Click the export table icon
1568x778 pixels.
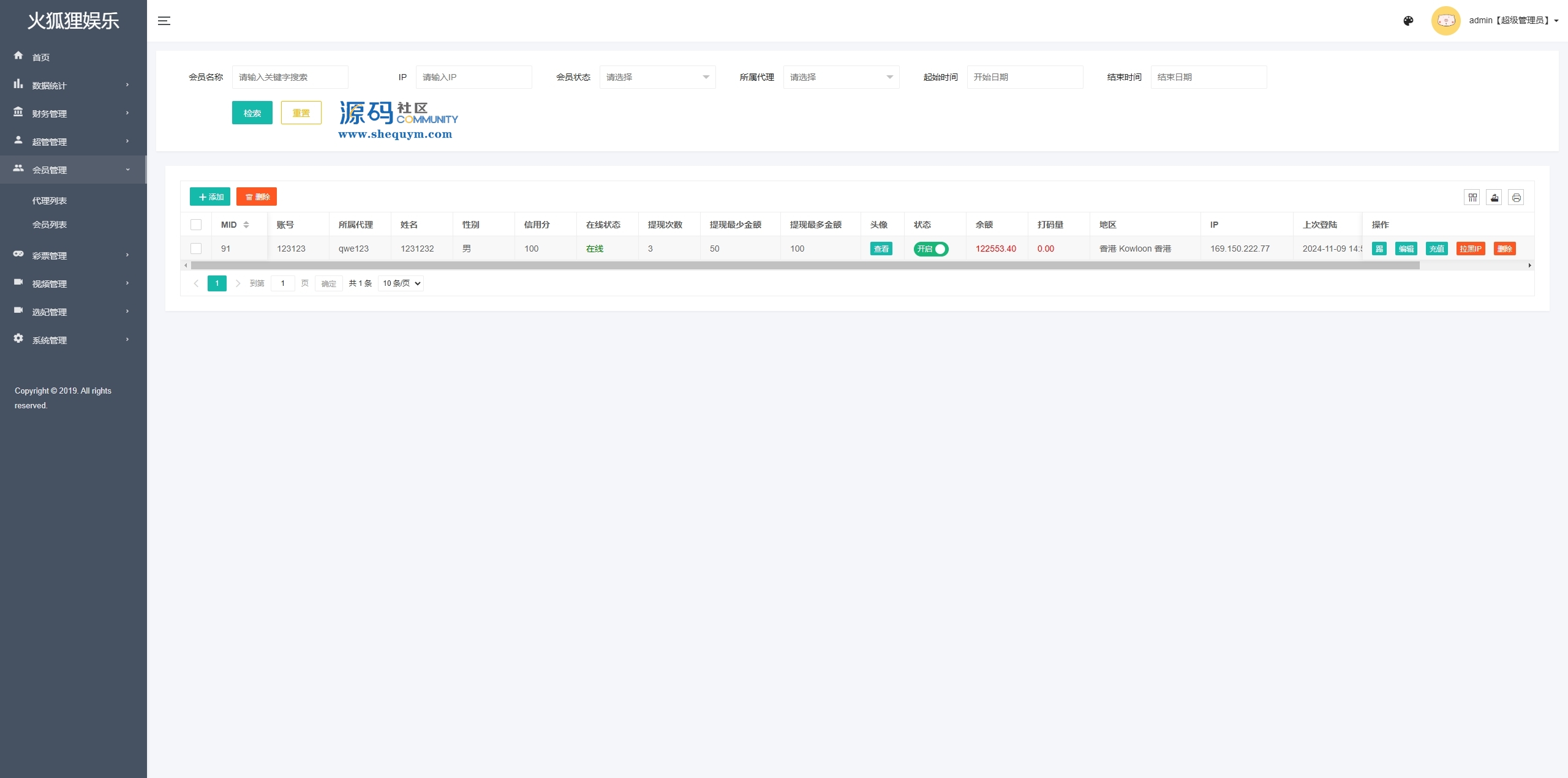[1494, 197]
